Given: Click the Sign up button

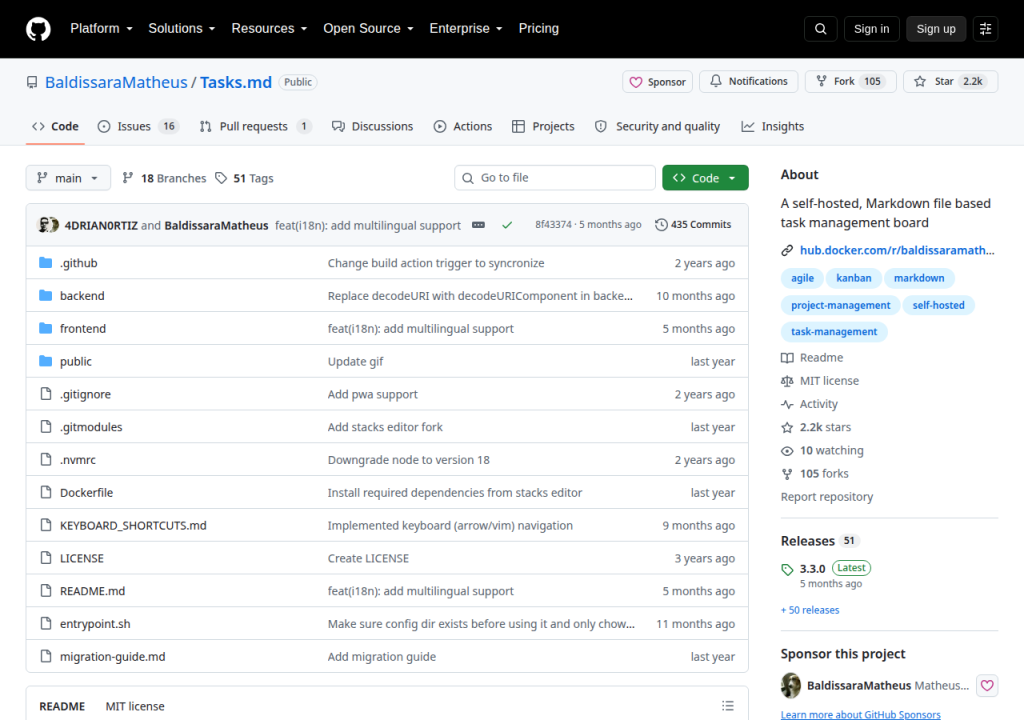Looking at the screenshot, I should [x=935, y=29].
